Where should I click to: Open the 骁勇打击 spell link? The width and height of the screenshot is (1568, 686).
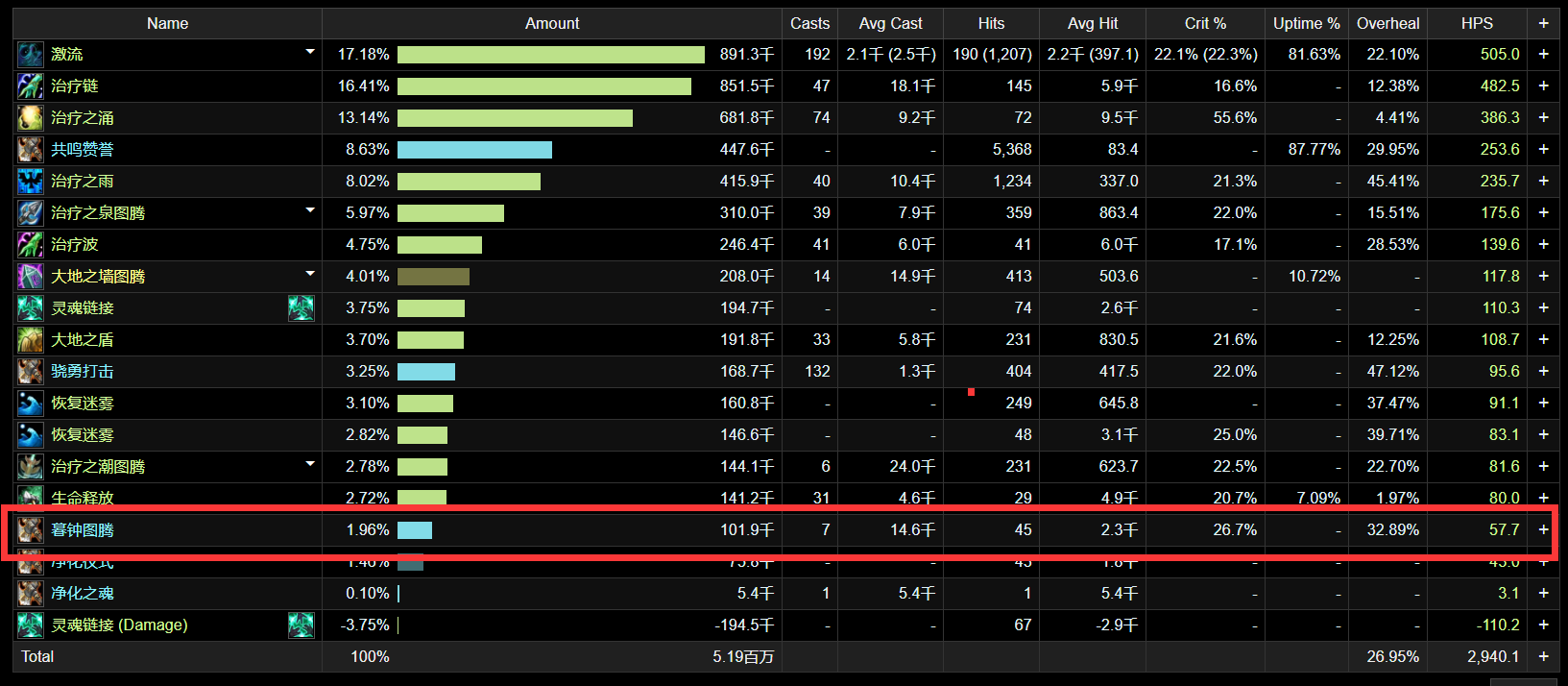(83, 372)
